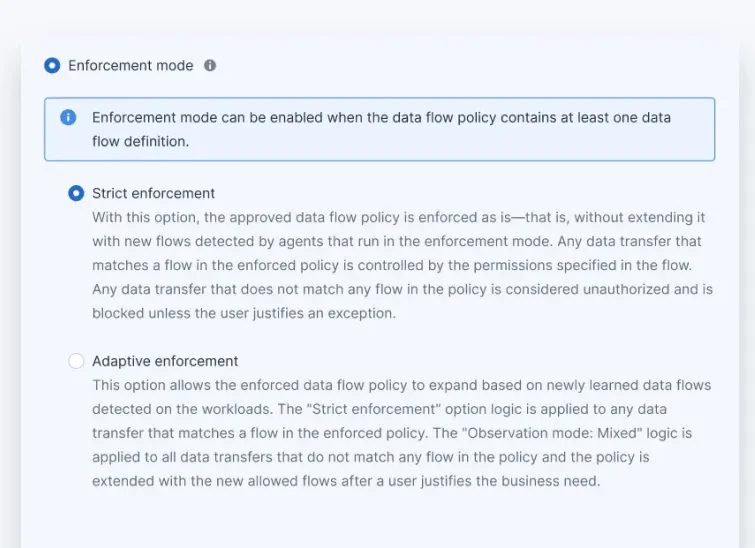This screenshot has height=548, width=755.
Task: Click the Enforcement mode label text
Action: tap(130, 65)
